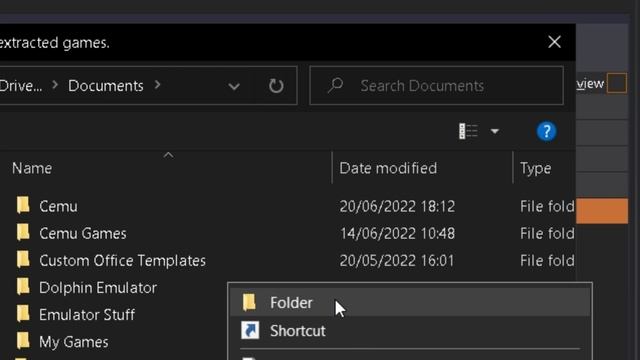Select the Drive breadcrumb segment
Image resolution: width=640 pixels, height=360 pixels.
point(21,86)
